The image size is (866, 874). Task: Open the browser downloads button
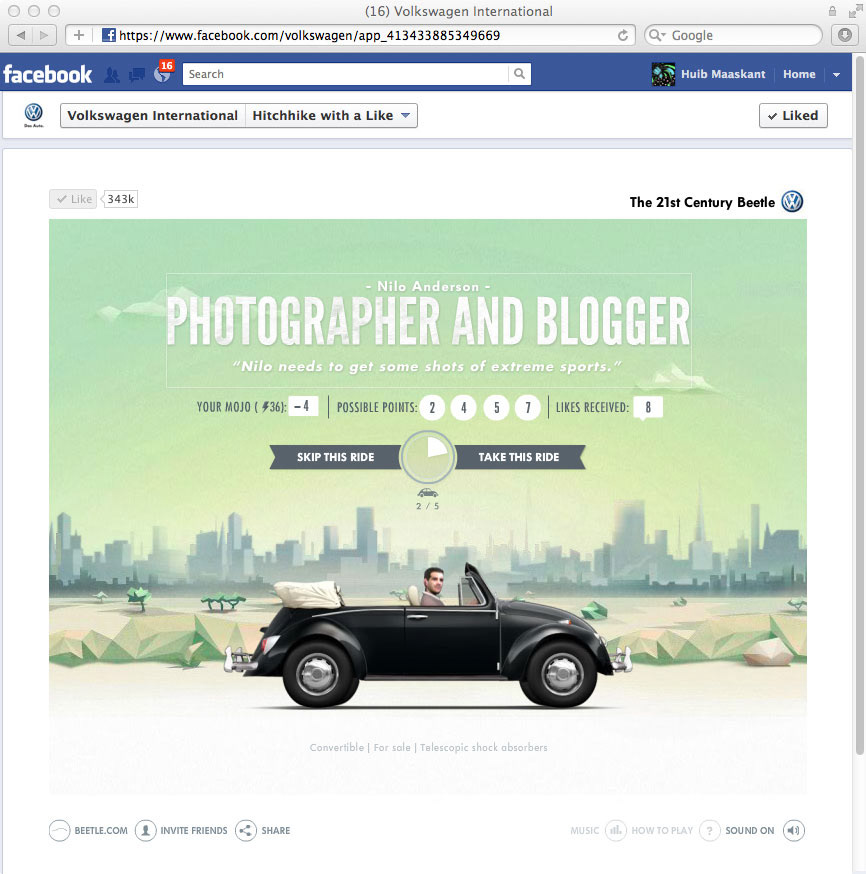tap(845, 35)
